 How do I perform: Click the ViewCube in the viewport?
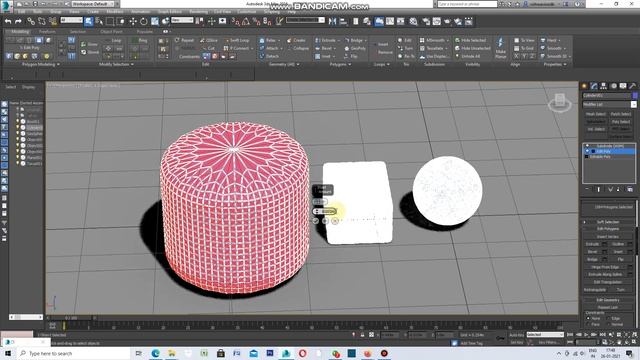pos(560,101)
